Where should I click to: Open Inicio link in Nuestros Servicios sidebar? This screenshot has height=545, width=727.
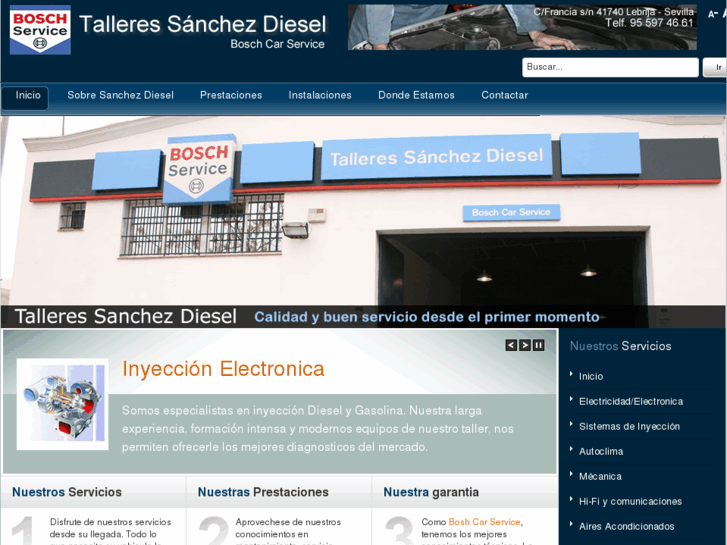tap(591, 377)
